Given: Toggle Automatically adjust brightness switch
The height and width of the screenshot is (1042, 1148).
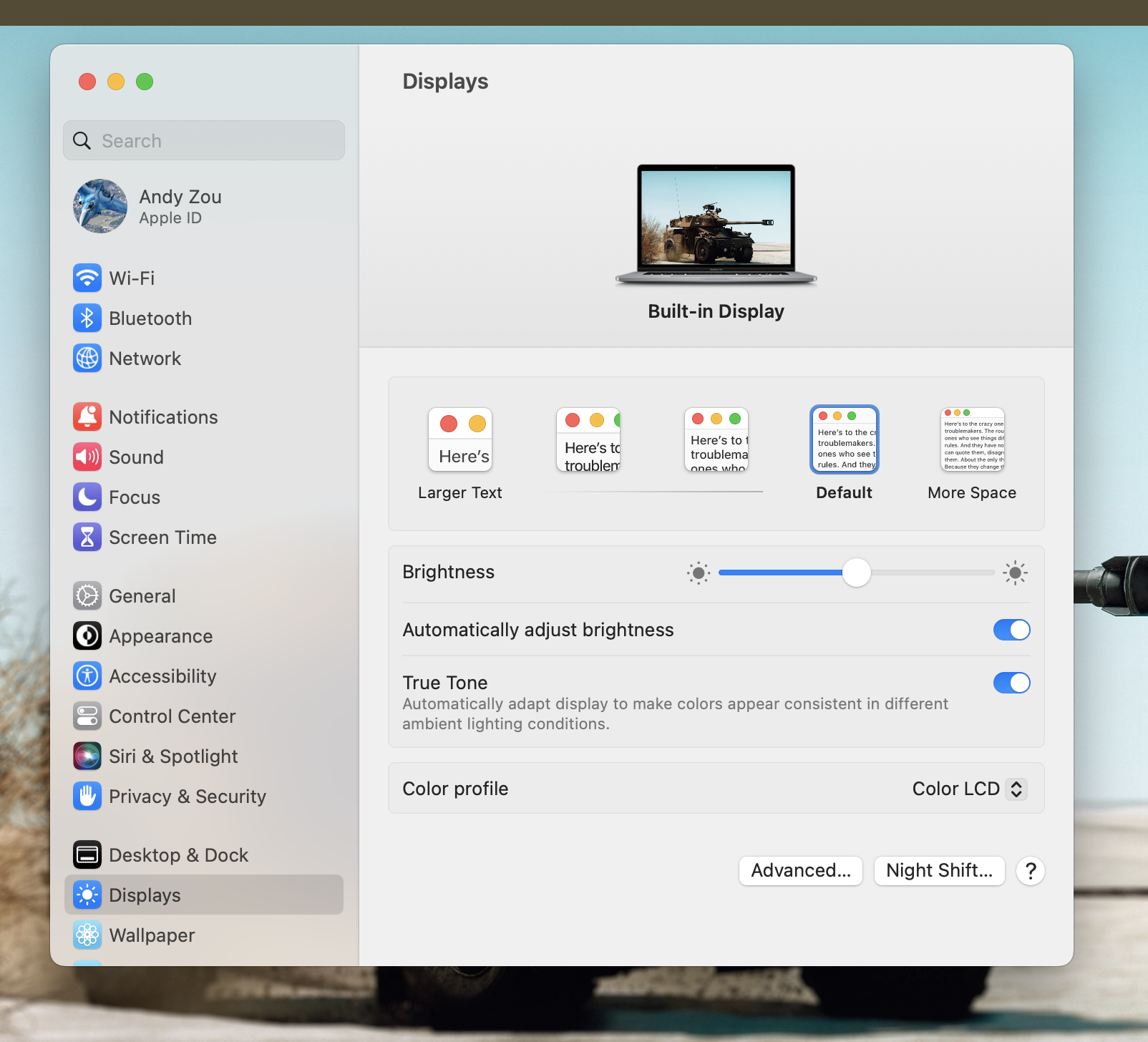Looking at the screenshot, I should pos(1011,630).
